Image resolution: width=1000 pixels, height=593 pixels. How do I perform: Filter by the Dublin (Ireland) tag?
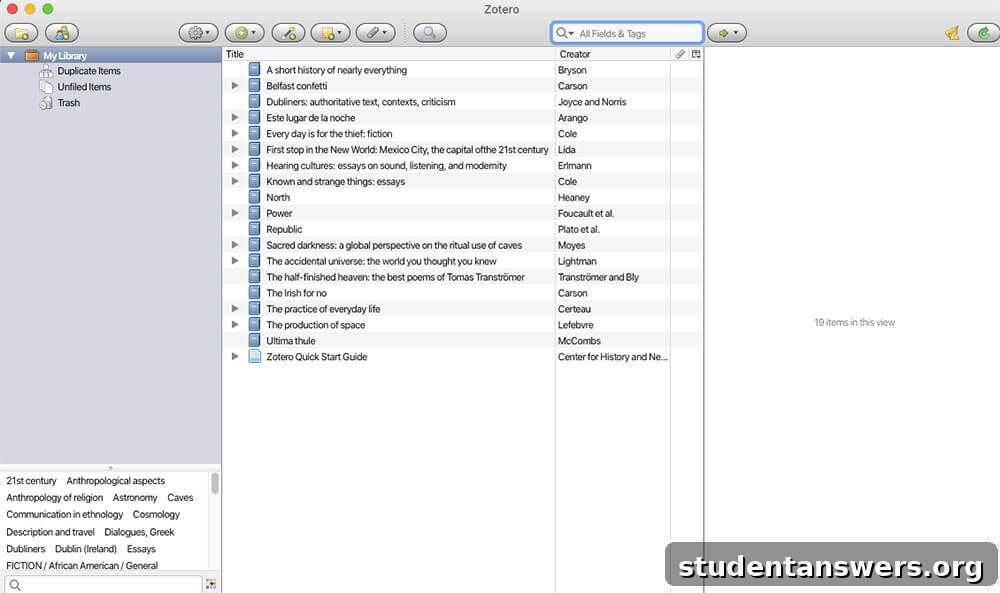85,549
